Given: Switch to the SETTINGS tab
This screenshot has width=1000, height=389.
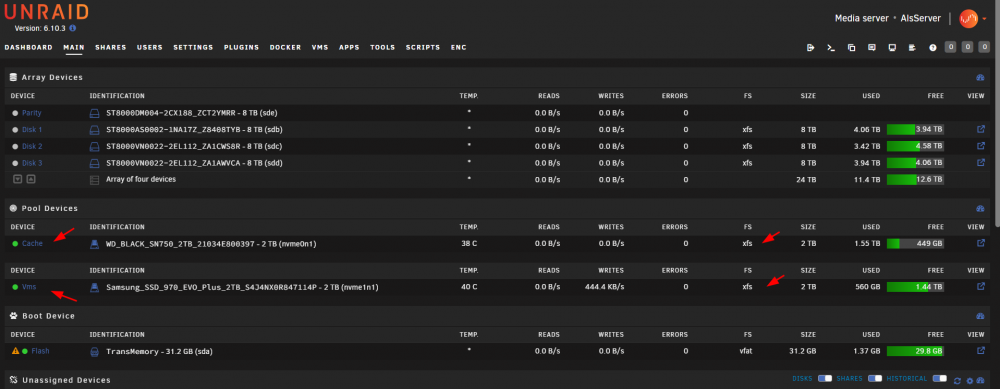Looking at the screenshot, I should pyautogui.click(x=193, y=47).
